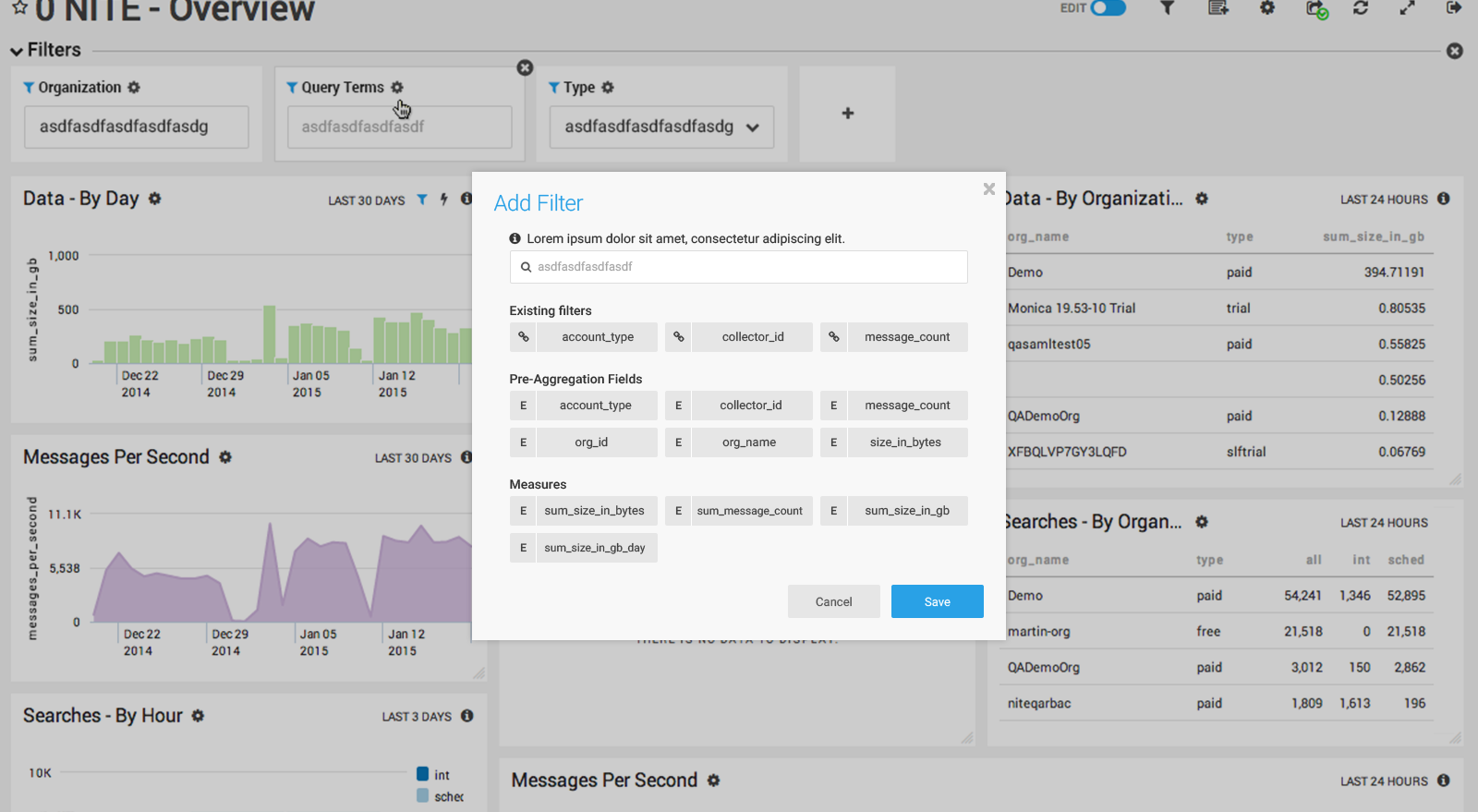This screenshot has width=1478, height=812.
Task: Choose pre-aggregation field org_name
Action: click(x=739, y=442)
